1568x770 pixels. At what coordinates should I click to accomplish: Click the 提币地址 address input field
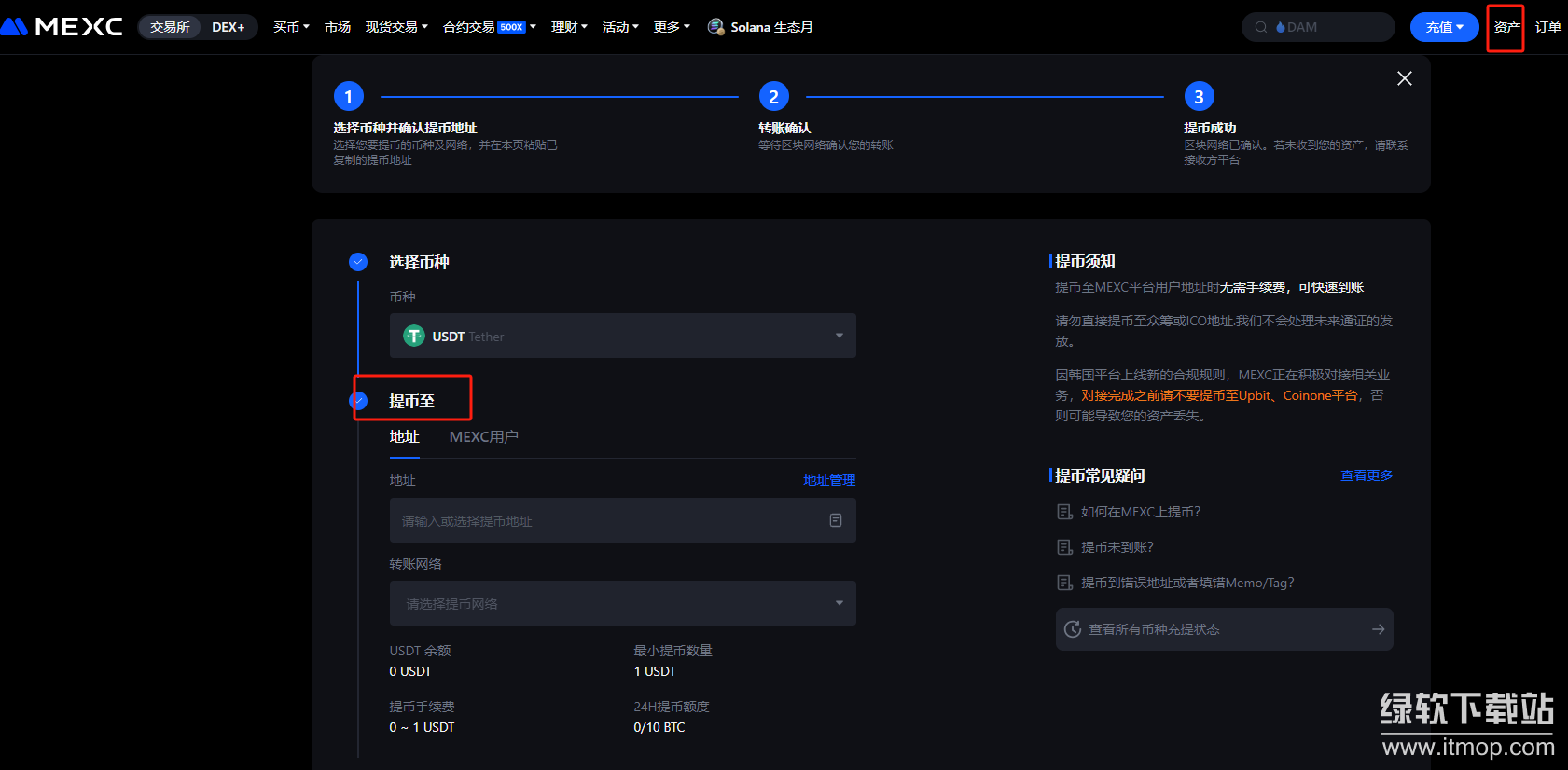point(606,520)
